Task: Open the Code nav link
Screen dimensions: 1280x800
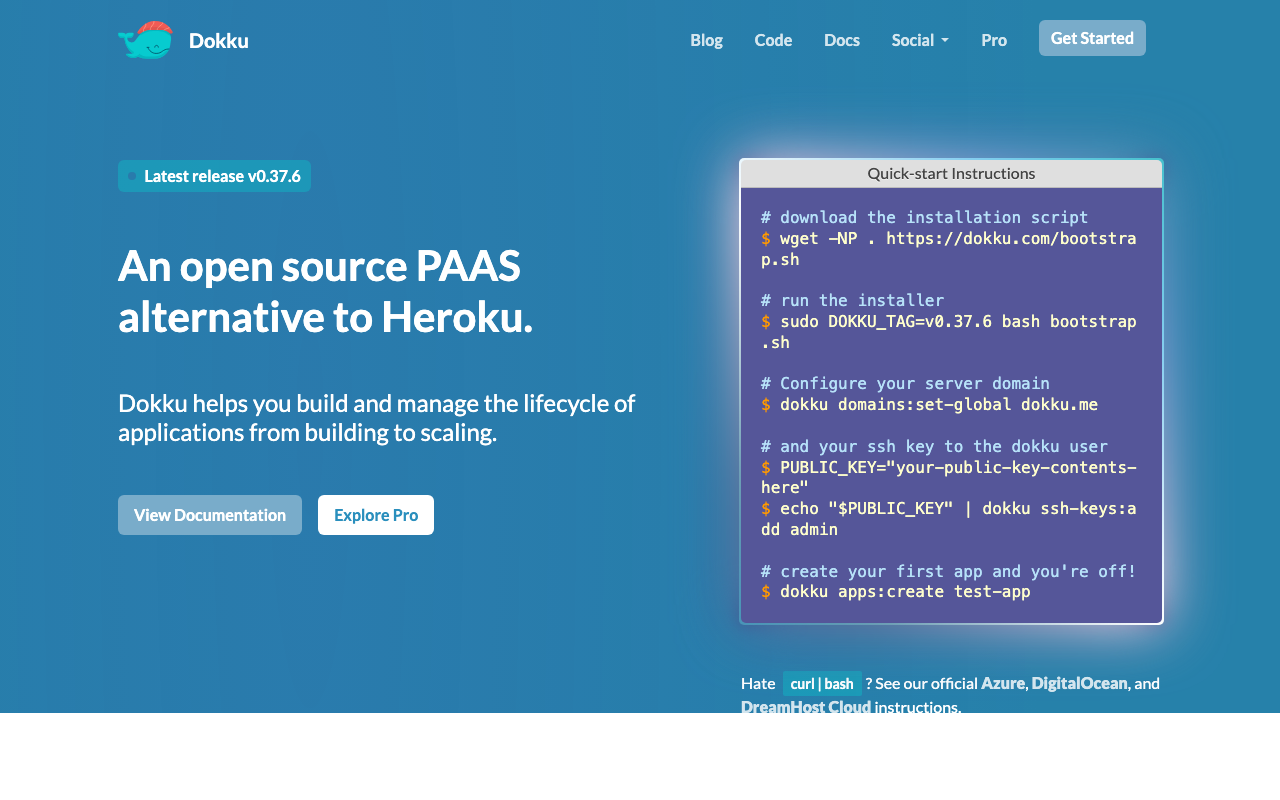Action: pos(773,40)
